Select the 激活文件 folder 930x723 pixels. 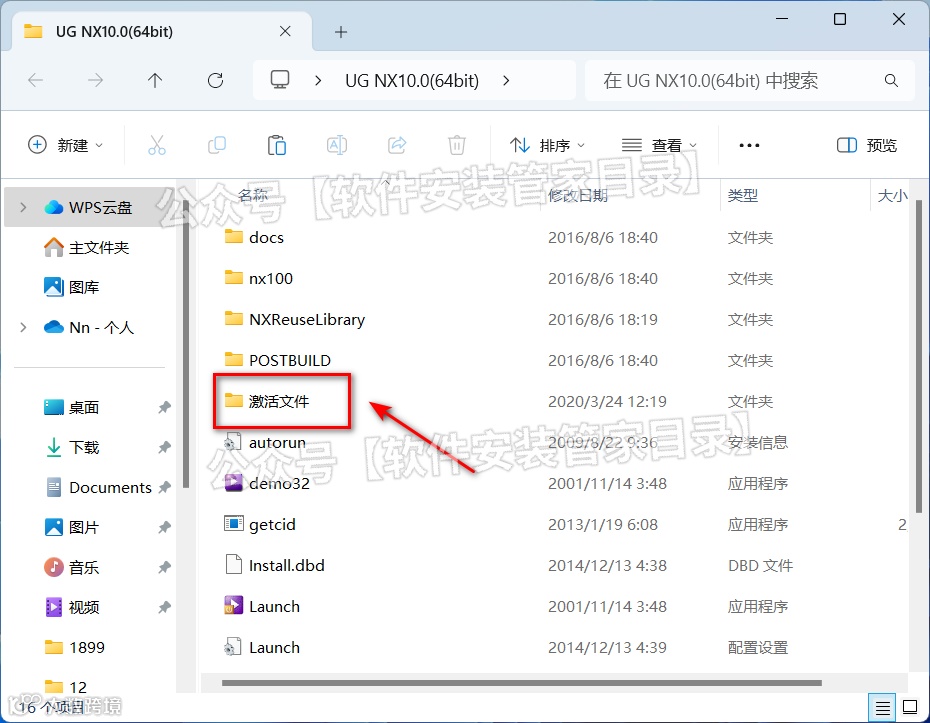(267, 401)
